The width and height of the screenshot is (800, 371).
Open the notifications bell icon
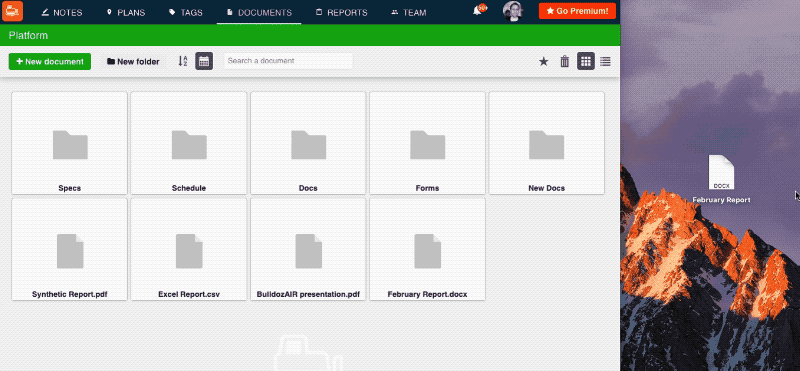point(478,11)
